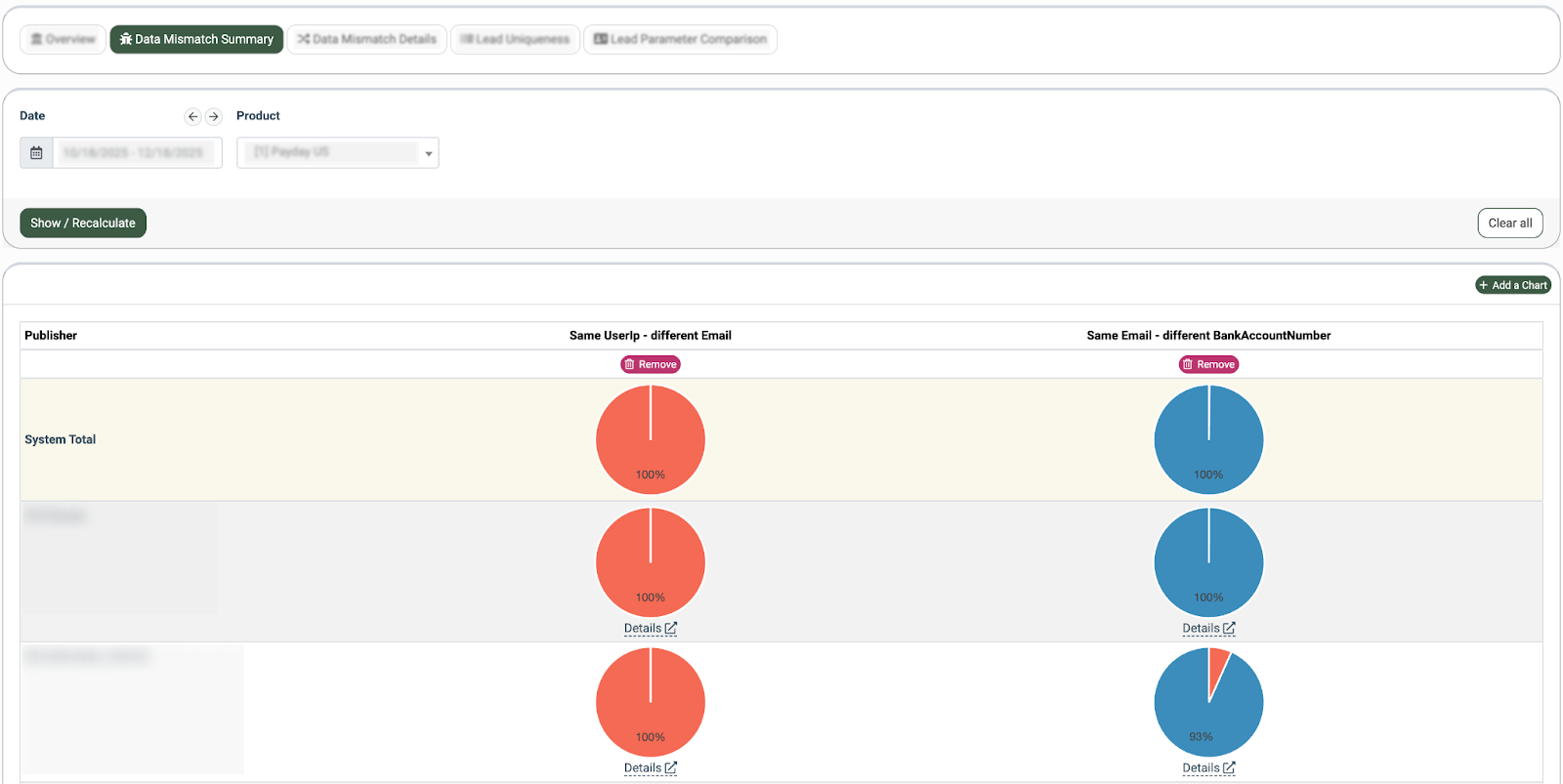Open the Product dropdown arrow
The image size is (1563, 784).
[x=428, y=153]
